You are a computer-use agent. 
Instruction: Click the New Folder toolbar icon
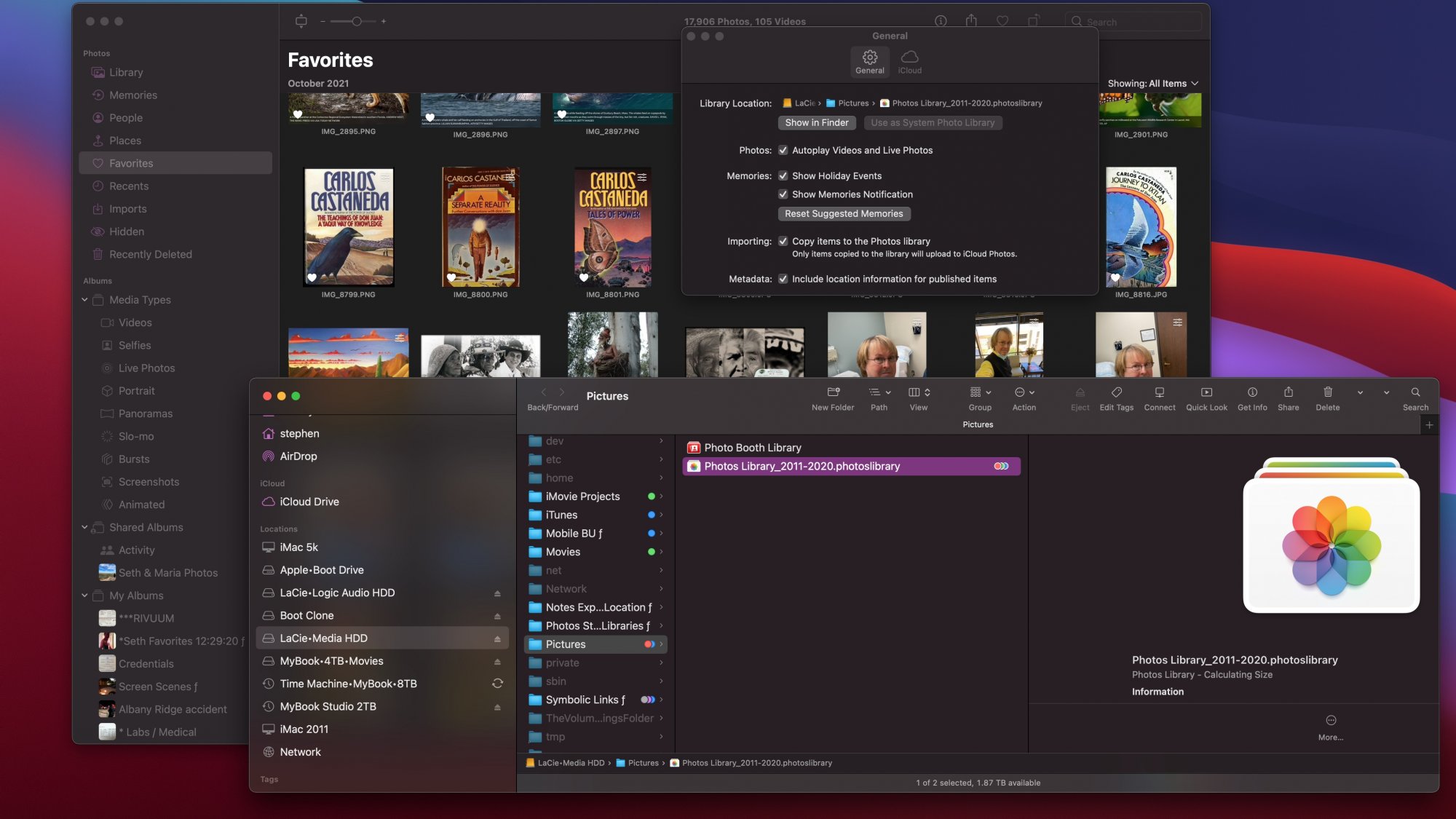[x=833, y=392]
